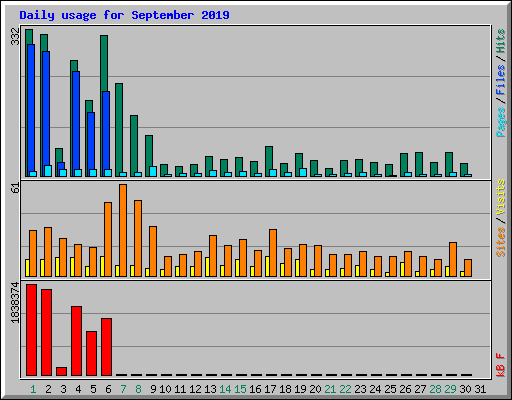
Task: Click green weekend day label "28"
Action: click(x=435, y=389)
